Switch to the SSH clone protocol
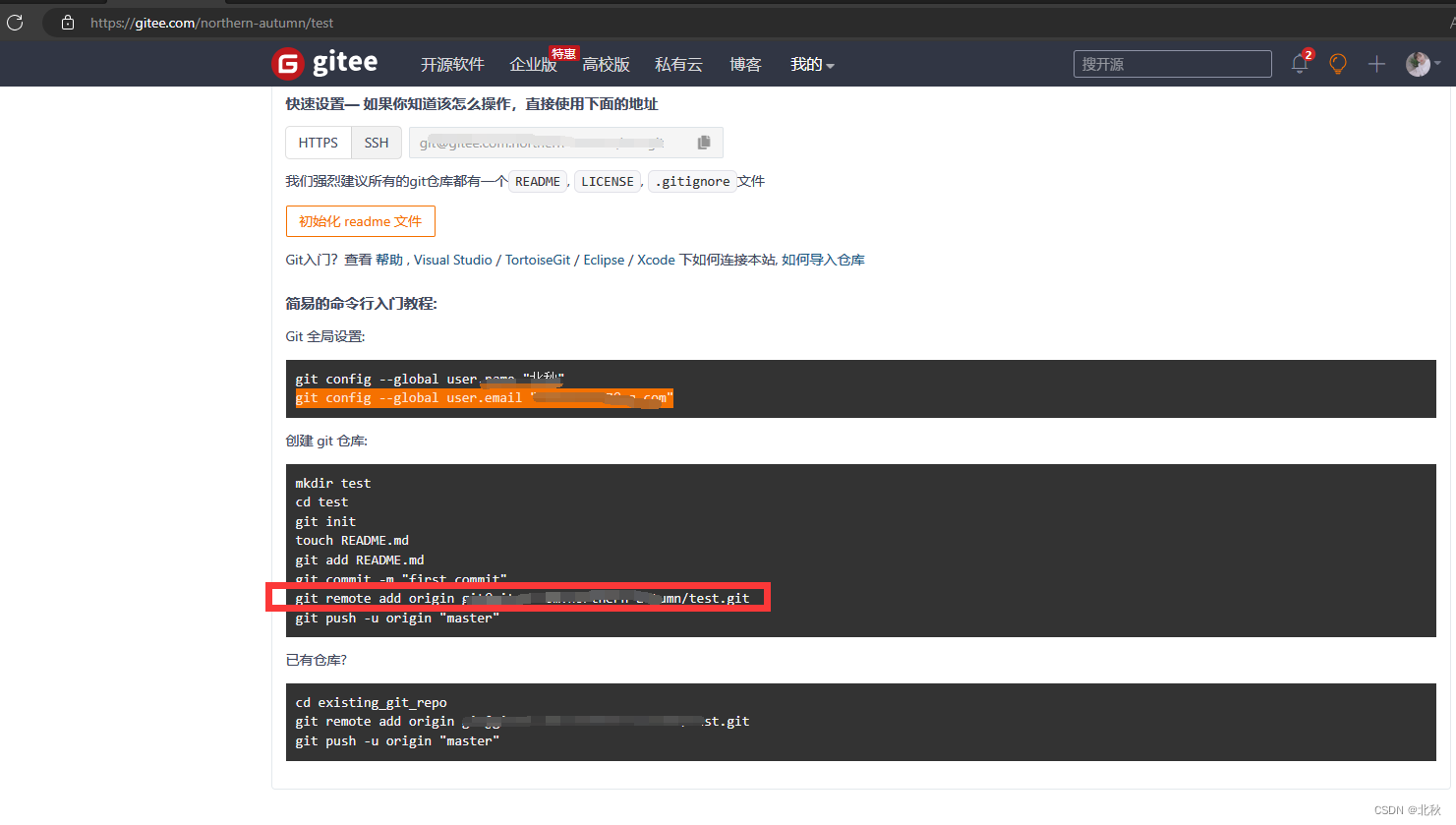Screen dimensions: 1456x825 pos(377,142)
